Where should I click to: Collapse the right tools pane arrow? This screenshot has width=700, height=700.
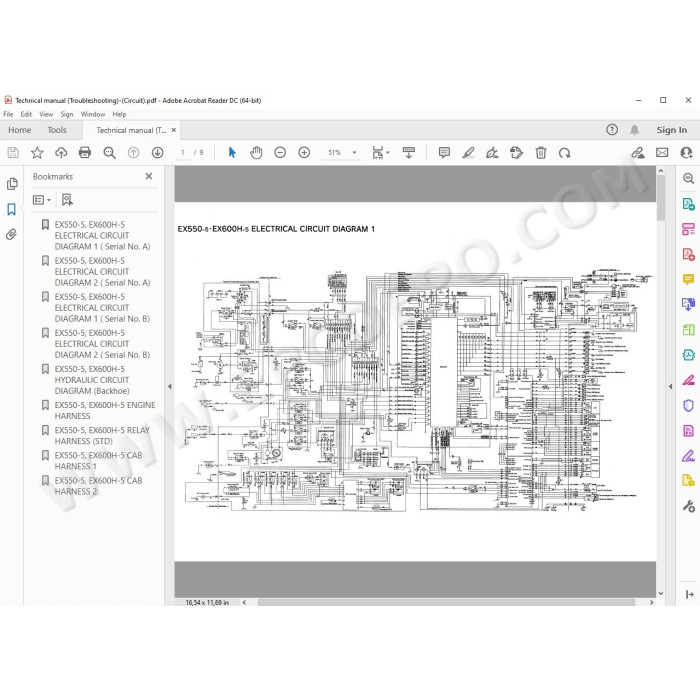coord(670,387)
